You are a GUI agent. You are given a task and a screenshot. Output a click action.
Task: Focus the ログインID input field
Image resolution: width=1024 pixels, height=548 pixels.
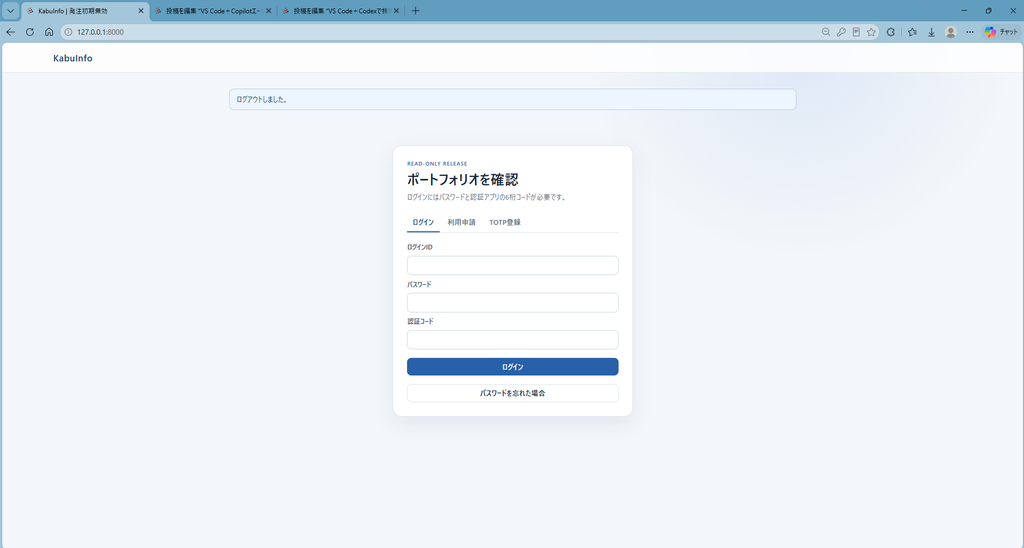[x=513, y=265]
